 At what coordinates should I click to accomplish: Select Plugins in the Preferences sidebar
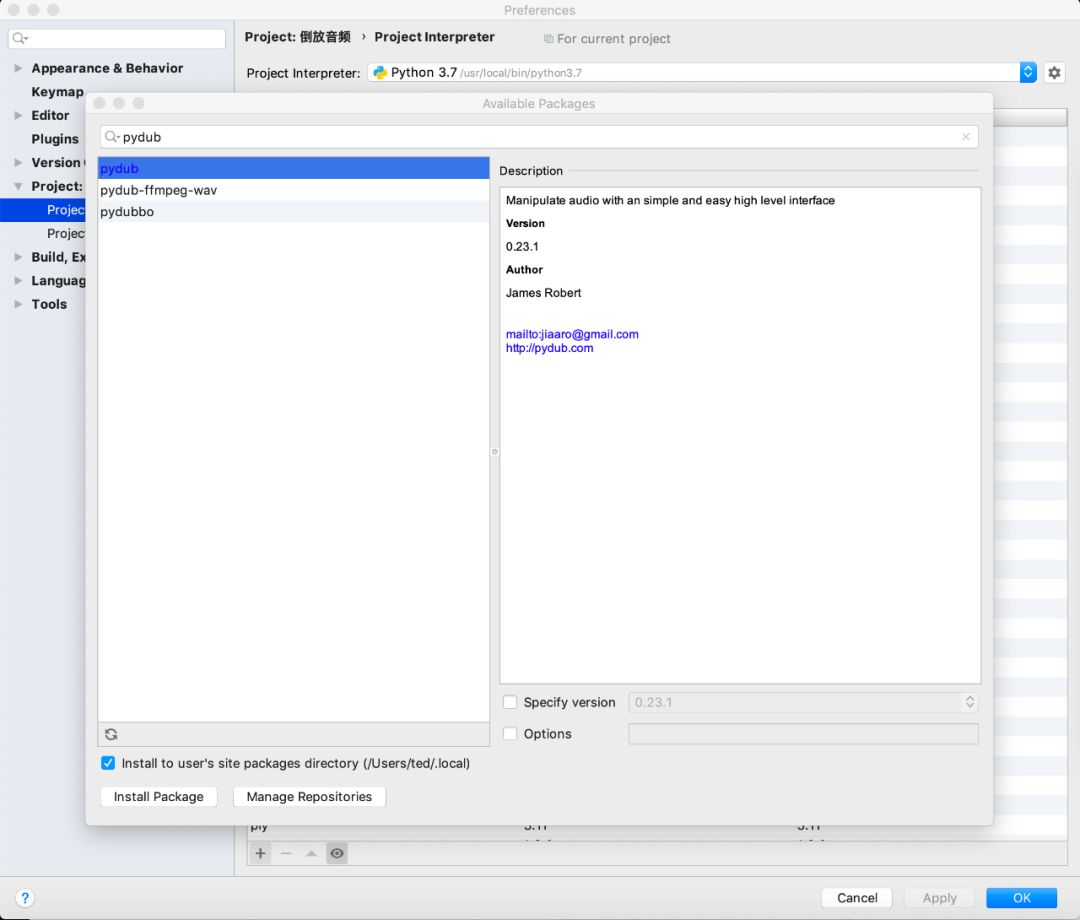(55, 139)
